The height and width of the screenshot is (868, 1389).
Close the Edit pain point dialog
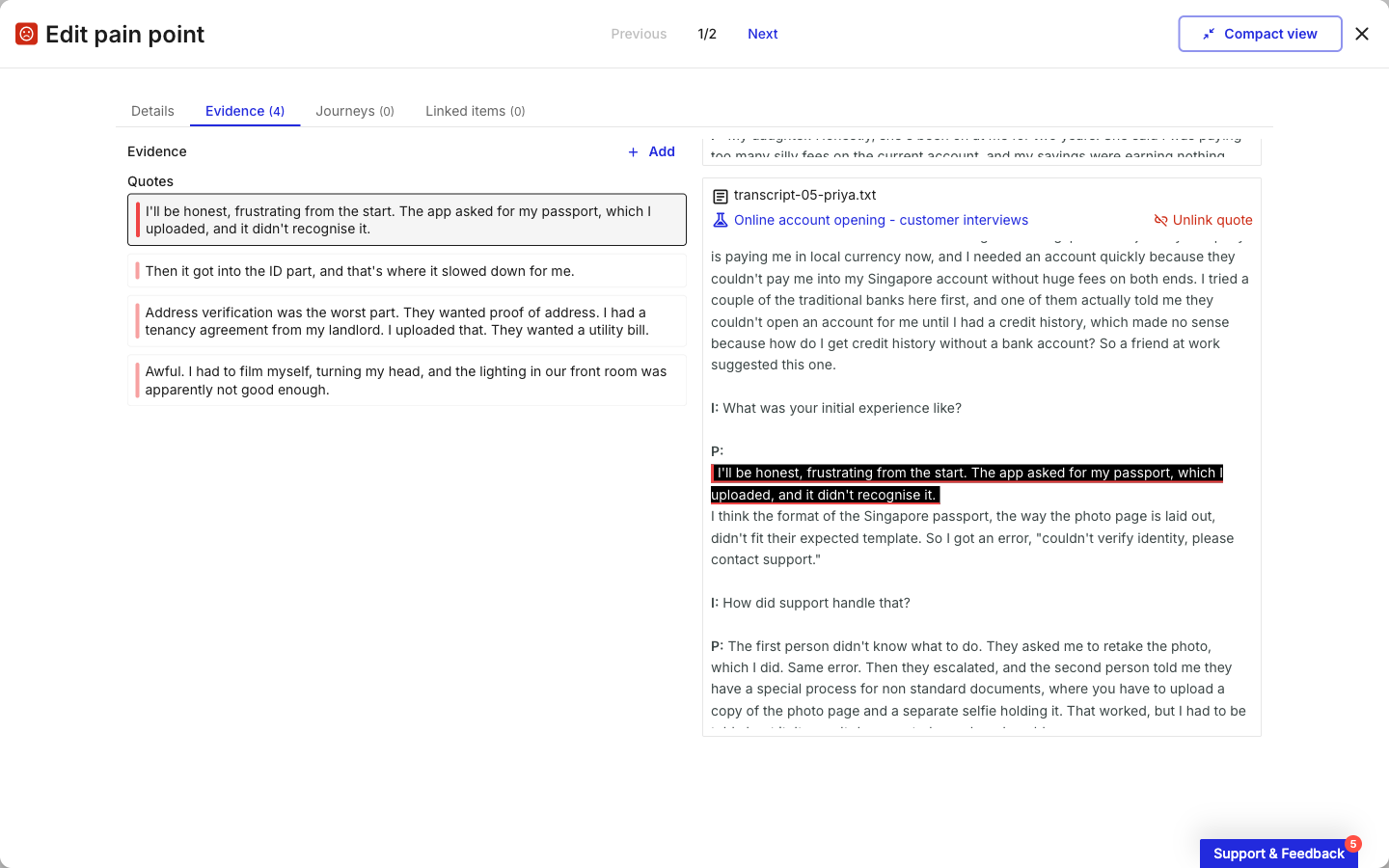point(1362,34)
